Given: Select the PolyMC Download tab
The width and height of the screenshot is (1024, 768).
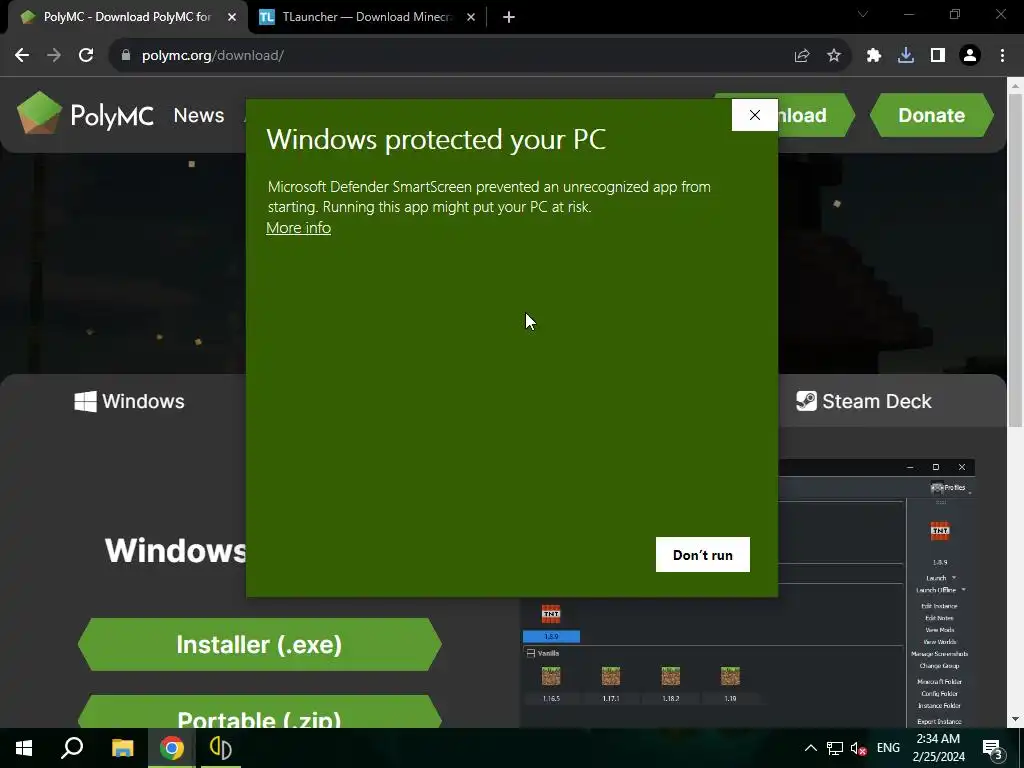Looking at the screenshot, I should point(125,17).
